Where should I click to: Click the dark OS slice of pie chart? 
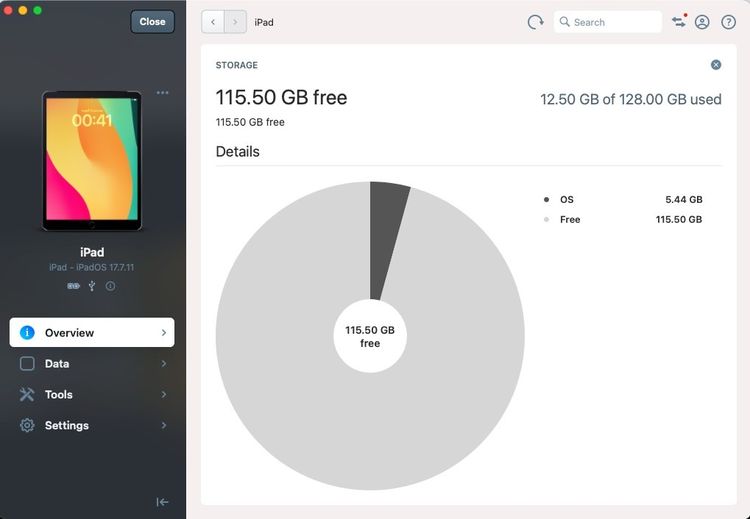tap(386, 239)
